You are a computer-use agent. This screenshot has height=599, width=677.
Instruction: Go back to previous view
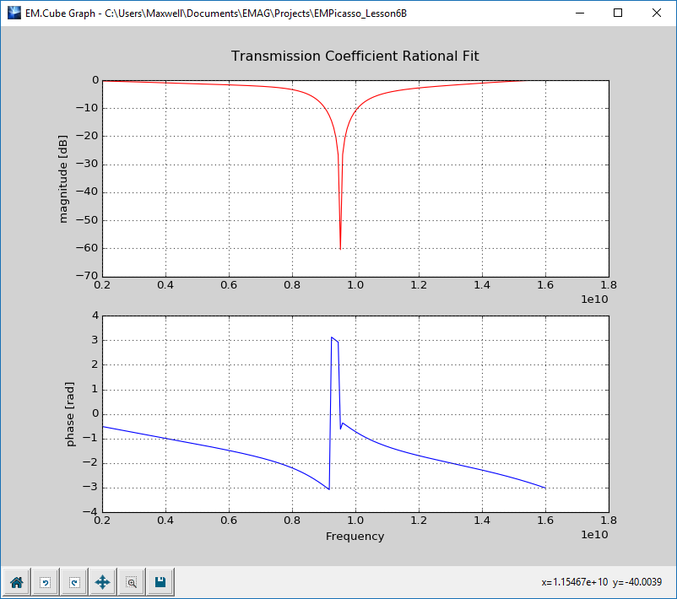45,583
